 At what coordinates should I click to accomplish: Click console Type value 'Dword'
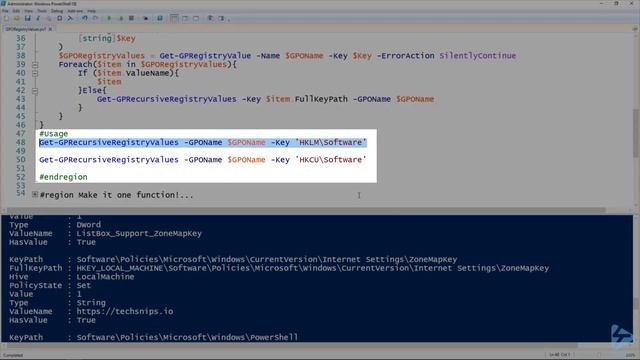pyautogui.click(x=89, y=225)
